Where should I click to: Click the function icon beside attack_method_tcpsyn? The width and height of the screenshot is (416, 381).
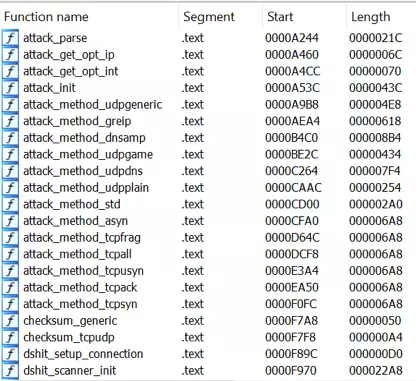click(10, 304)
